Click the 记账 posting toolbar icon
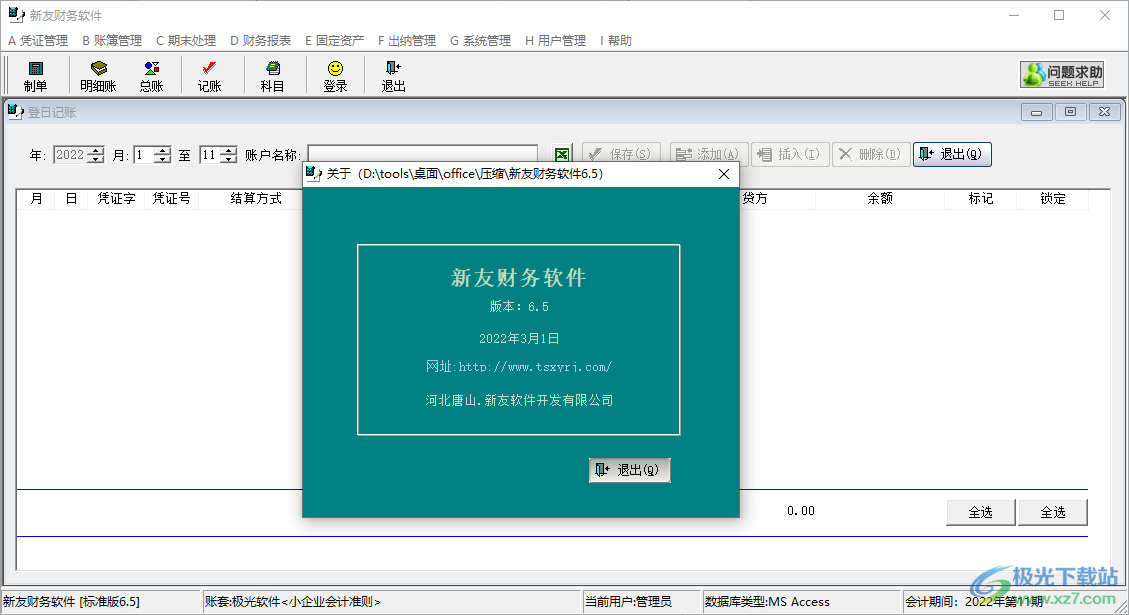This screenshot has height=615, width=1129. click(210, 76)
